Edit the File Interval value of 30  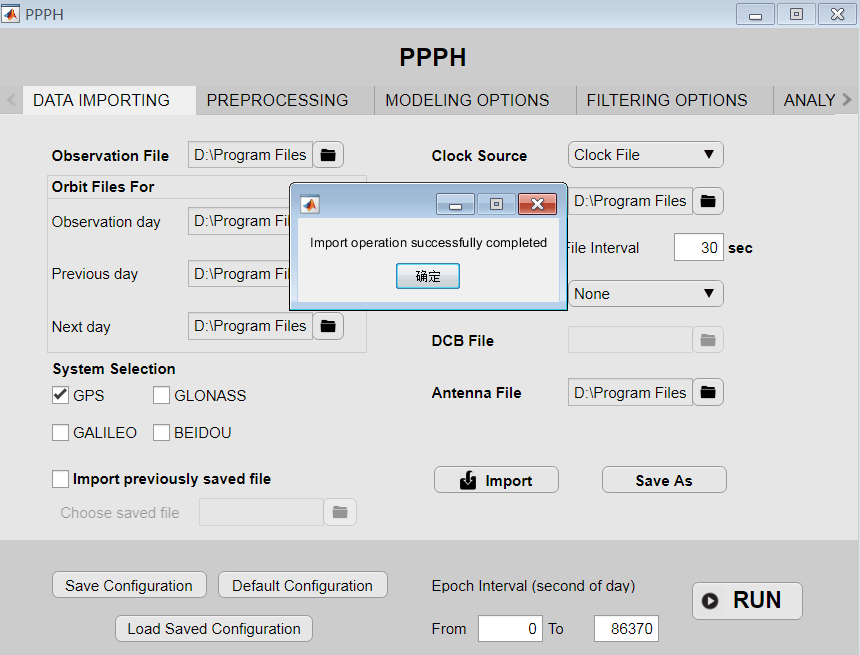tap(699, 248)
